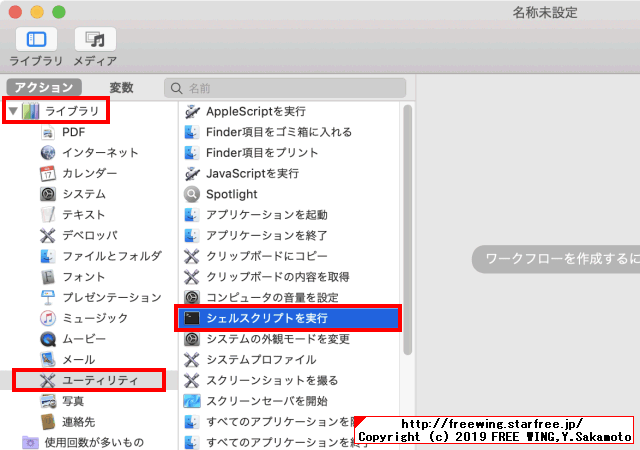
Task: Select the デベロッパ category label
Action: click(x=90, y=236)
